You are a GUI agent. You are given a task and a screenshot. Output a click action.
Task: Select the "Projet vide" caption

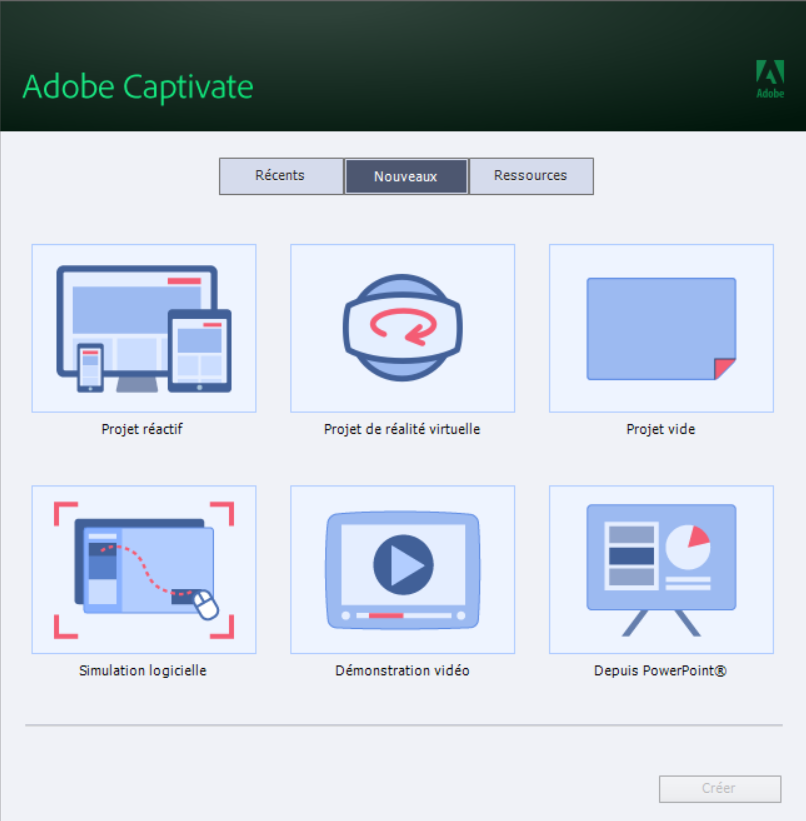[x=660, y=429]
